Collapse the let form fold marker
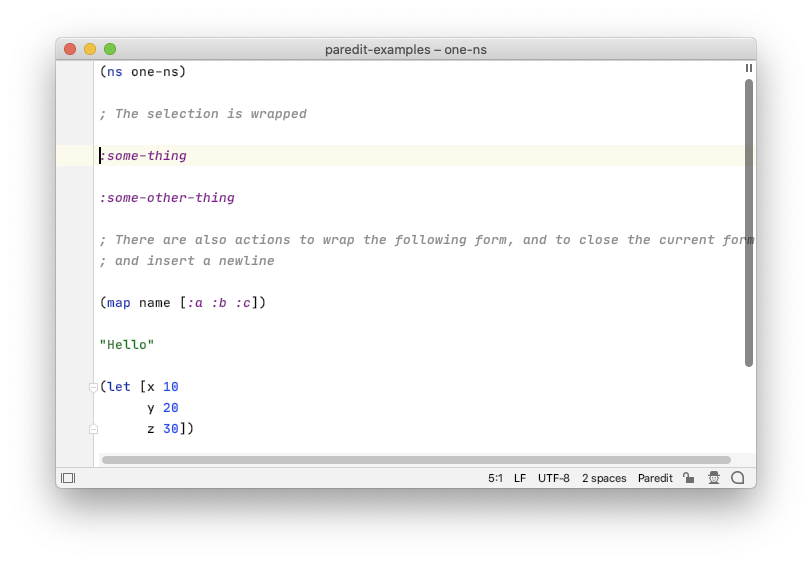The width and height of the screenshot is (812, 562). [93, 387]
